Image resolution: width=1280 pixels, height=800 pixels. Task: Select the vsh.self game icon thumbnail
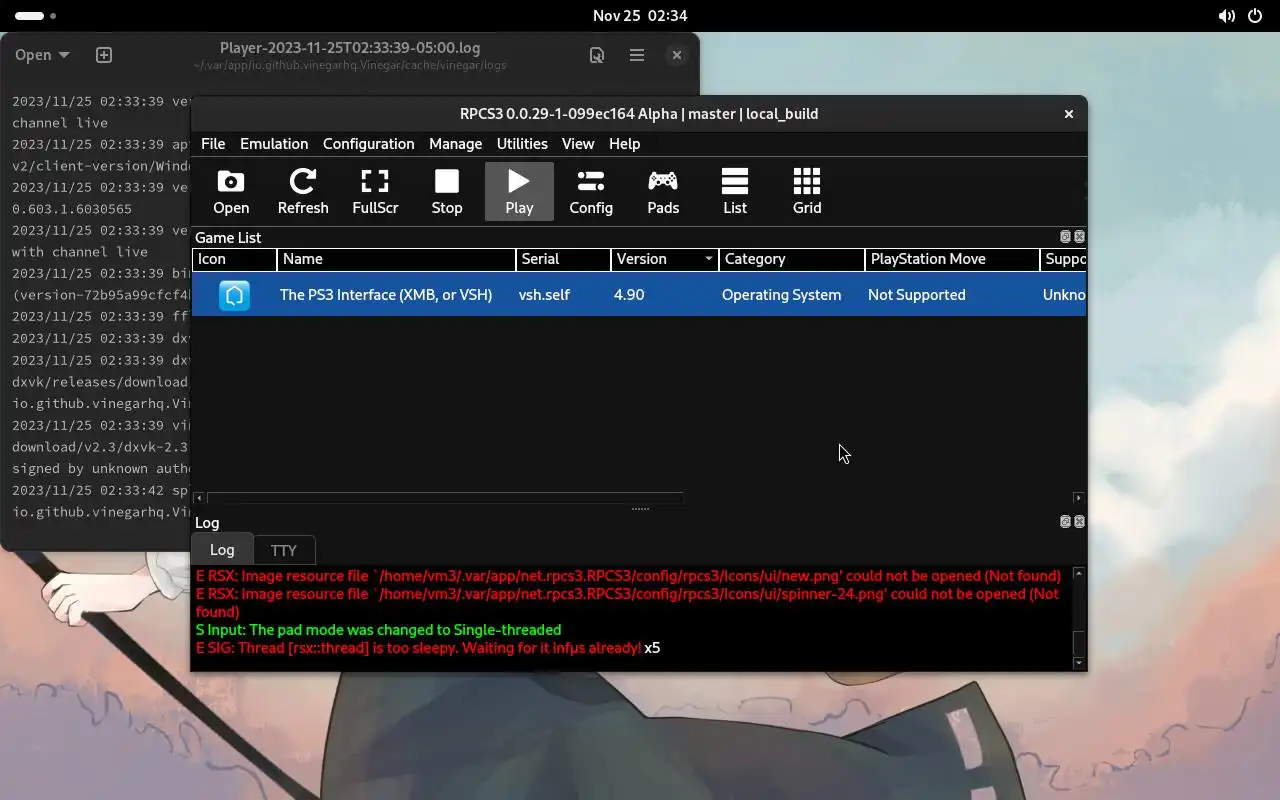click(x=235, y=295)
